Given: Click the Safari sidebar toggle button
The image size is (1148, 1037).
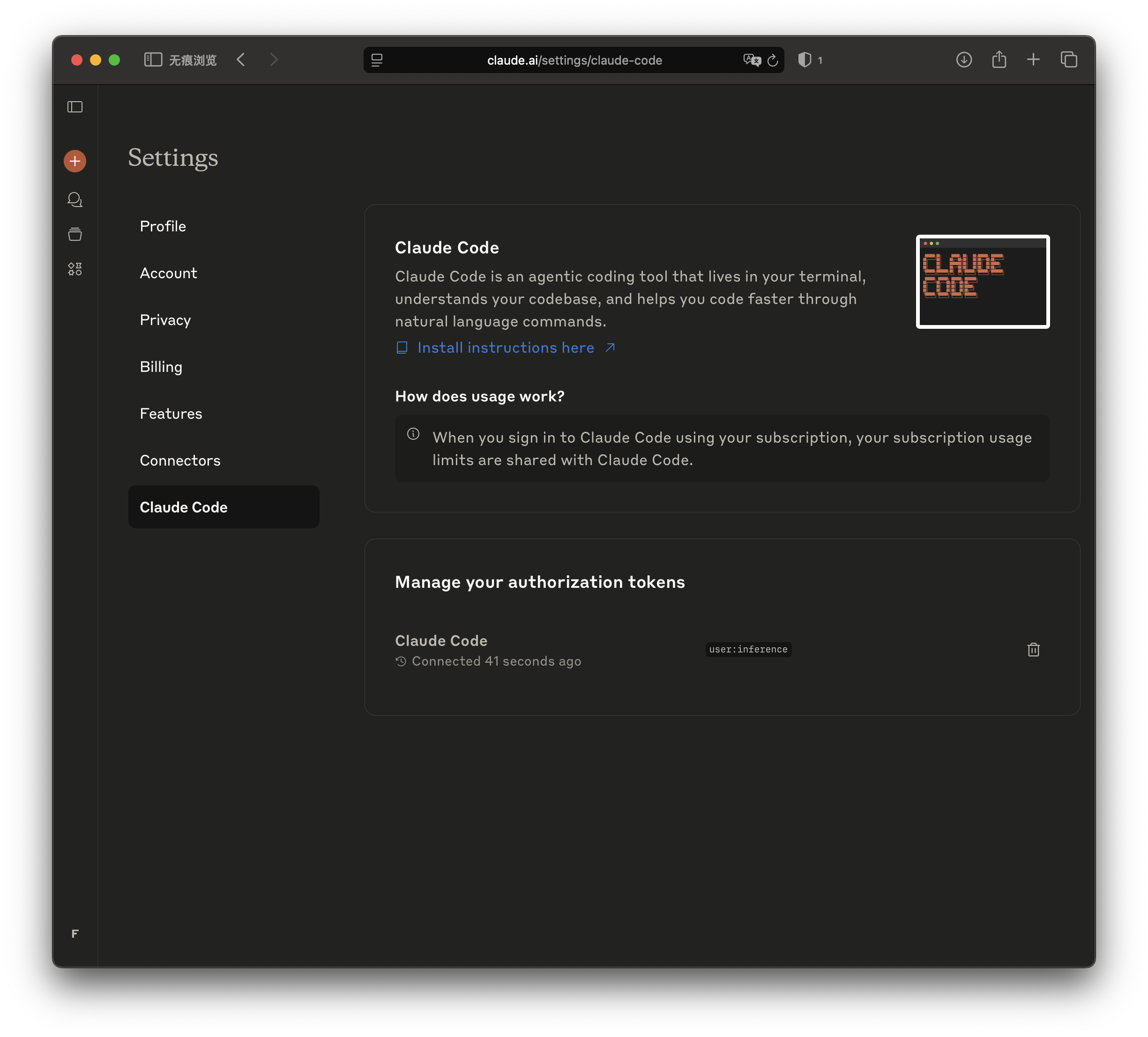Looking at the screenshot, I should click(x=153, y=60).
